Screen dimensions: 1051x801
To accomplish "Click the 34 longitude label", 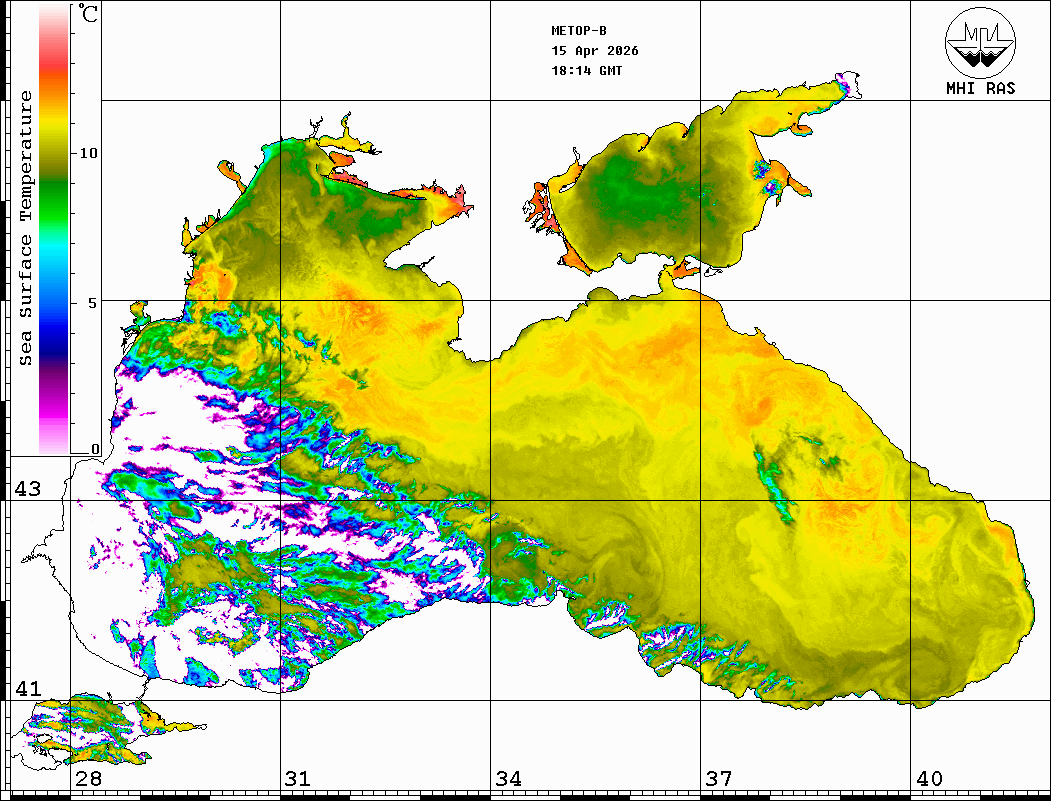I will 508,779.
